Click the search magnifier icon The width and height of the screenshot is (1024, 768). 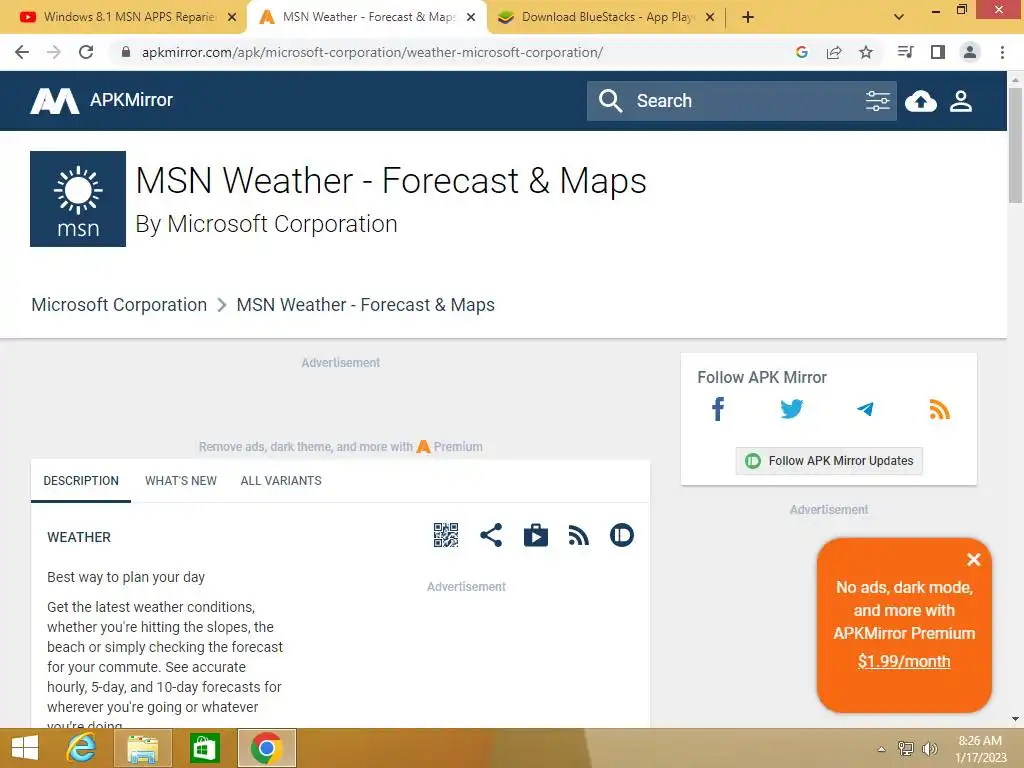(611, 101)
